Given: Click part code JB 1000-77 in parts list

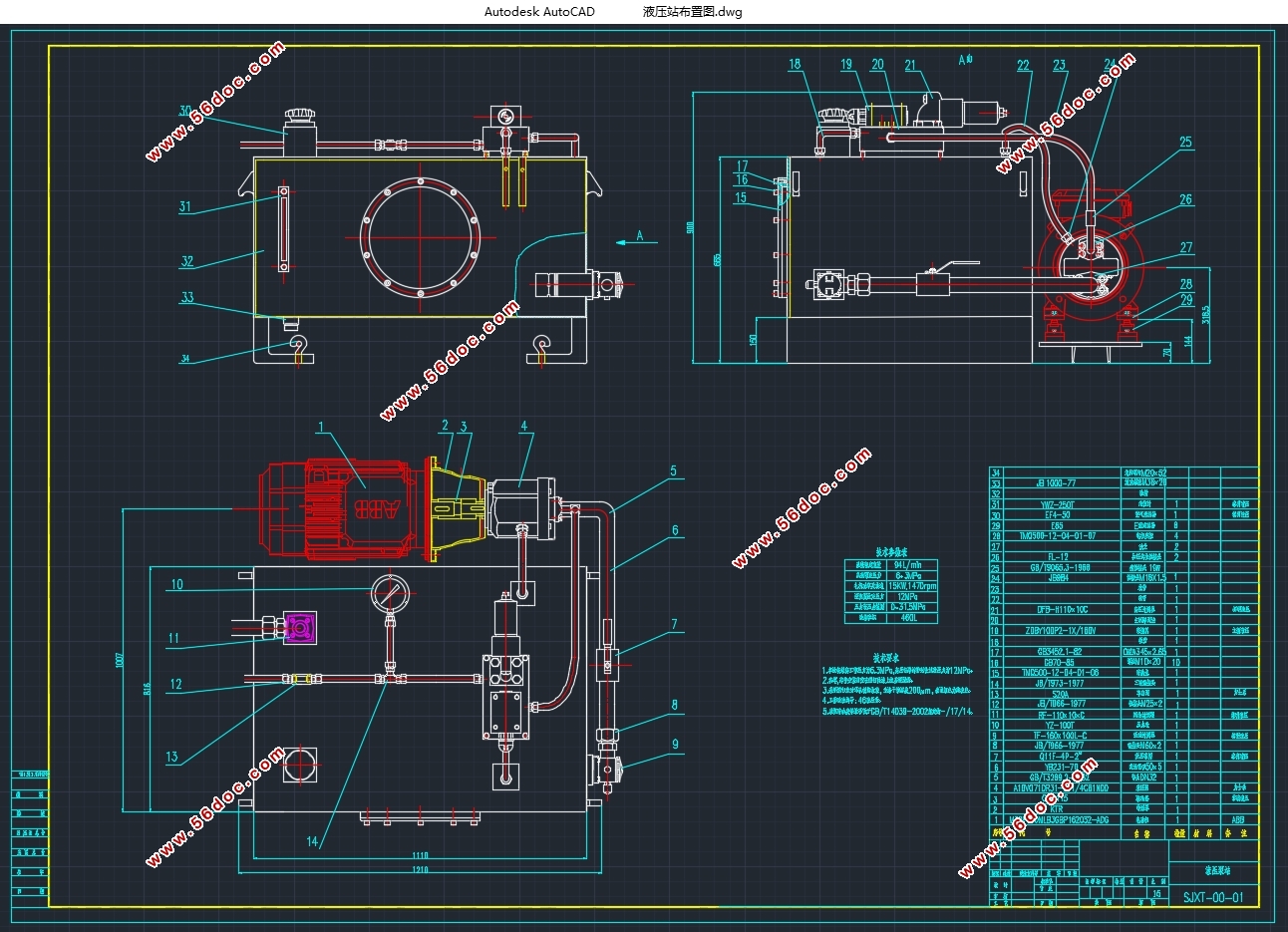Looking at the screenshot, I should click(1058, 482).
